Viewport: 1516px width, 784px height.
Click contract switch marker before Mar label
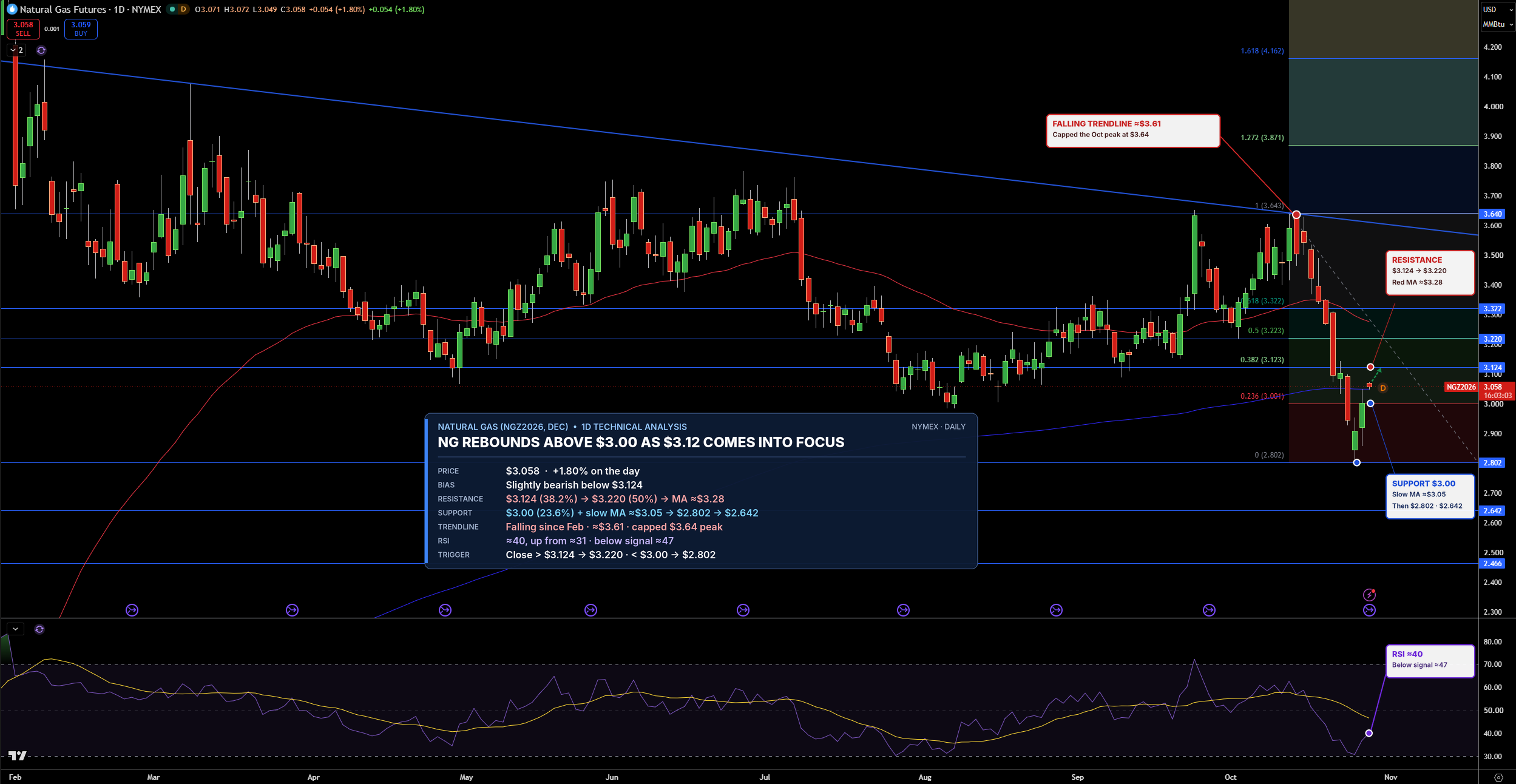tap(132, 610)
